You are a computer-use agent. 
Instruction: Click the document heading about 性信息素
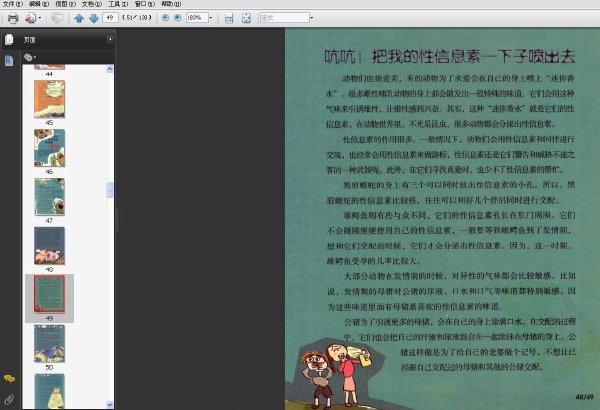[x=450, y=57]
